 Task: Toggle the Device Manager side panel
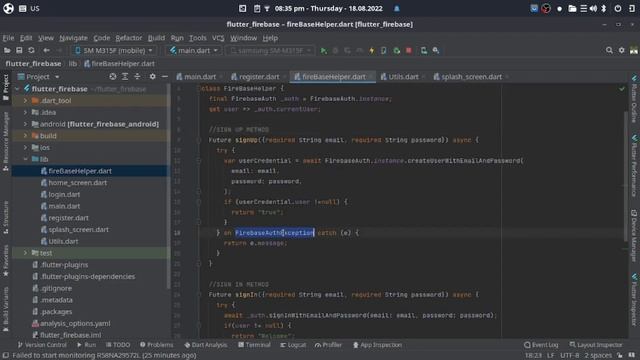click(x=634, y=236)
